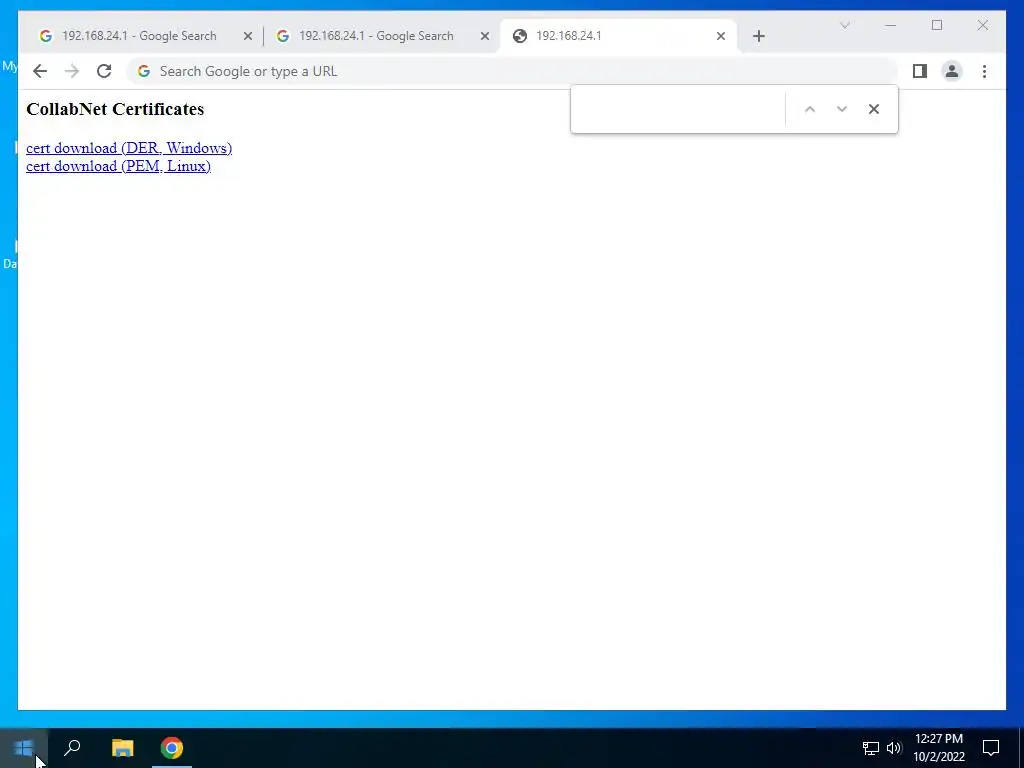Maximize the Chrome window
The height and width of the screenshot is (768, 1024).
coord(936,25)
